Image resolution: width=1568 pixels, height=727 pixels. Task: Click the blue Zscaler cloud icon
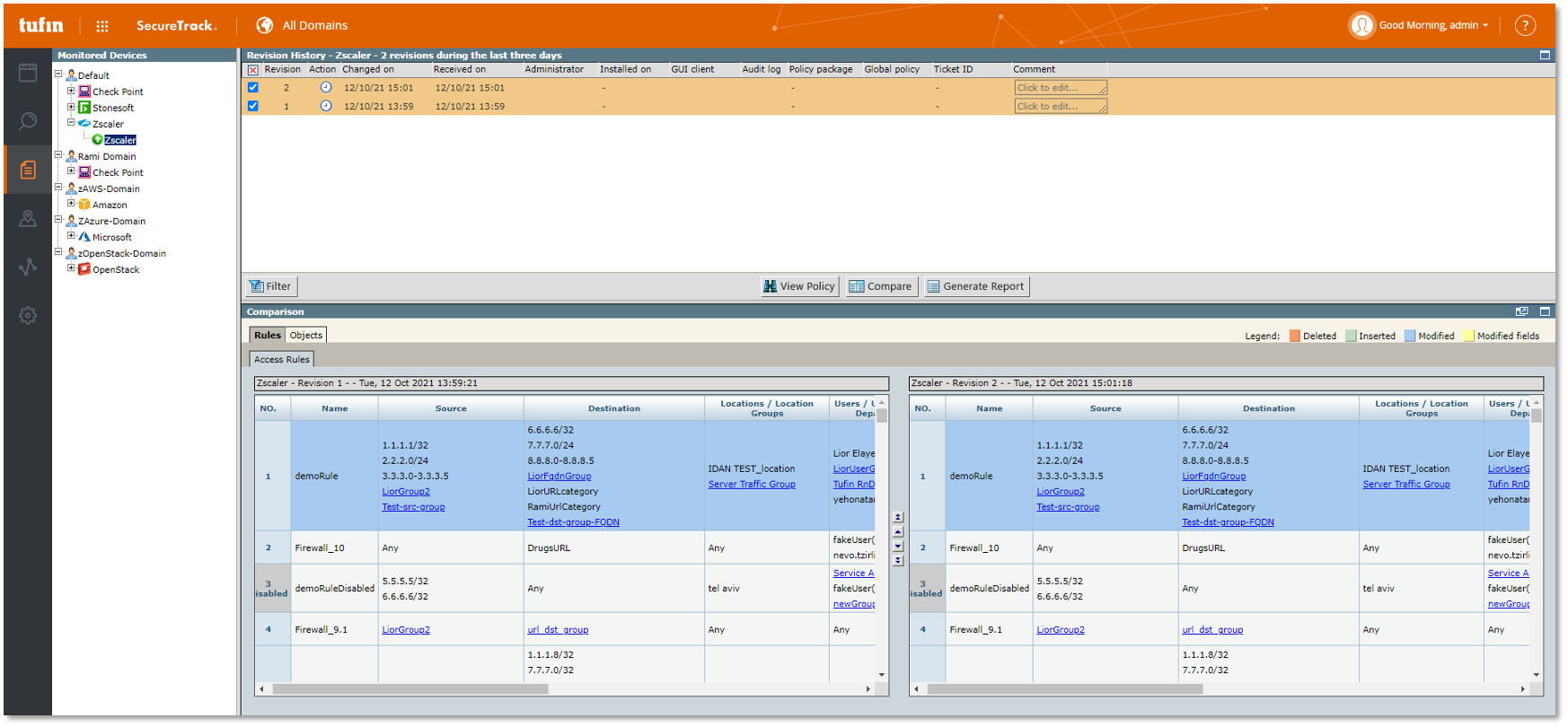(x=84, y=124)
